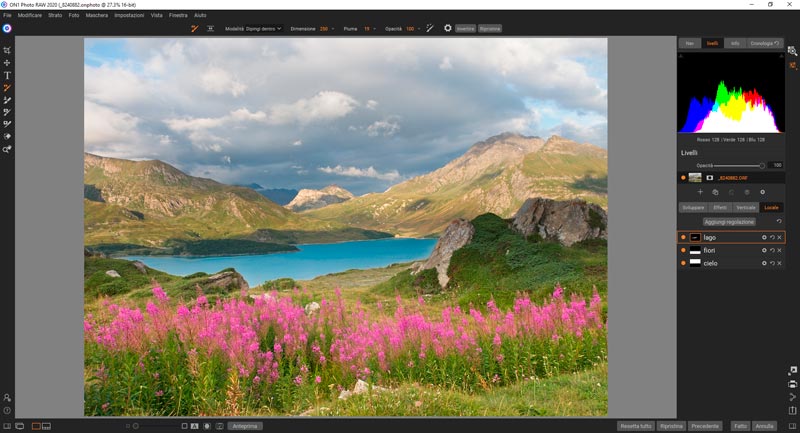Click the Aggiungi regolazione button

[x=729, y=222]
